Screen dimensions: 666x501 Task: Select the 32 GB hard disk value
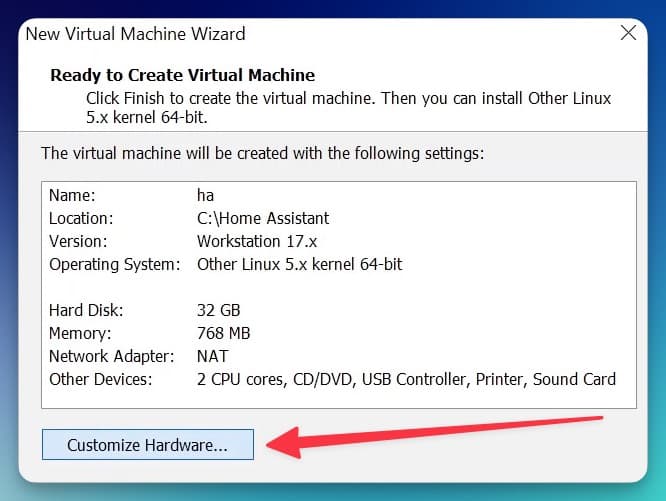(218, 310)
